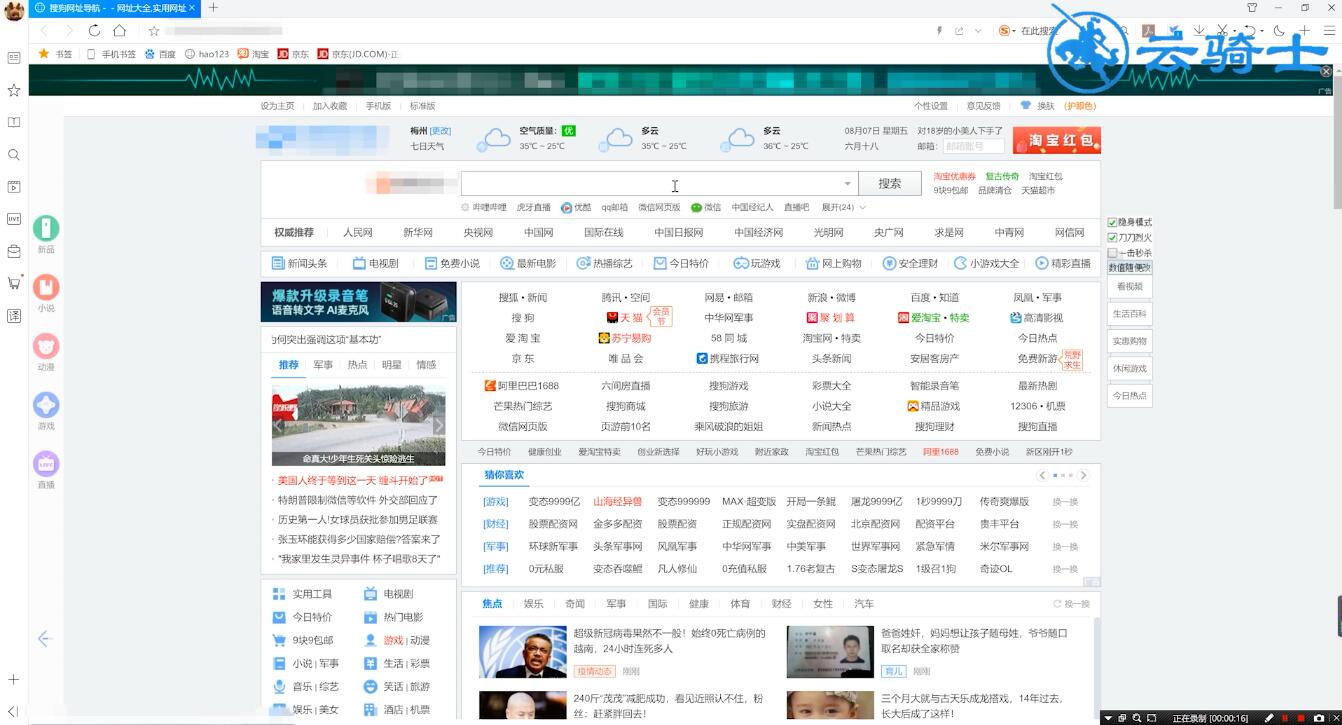Go to previous page of 猜你喜欢
The image size is (1342, 725).
[1042, 476]
